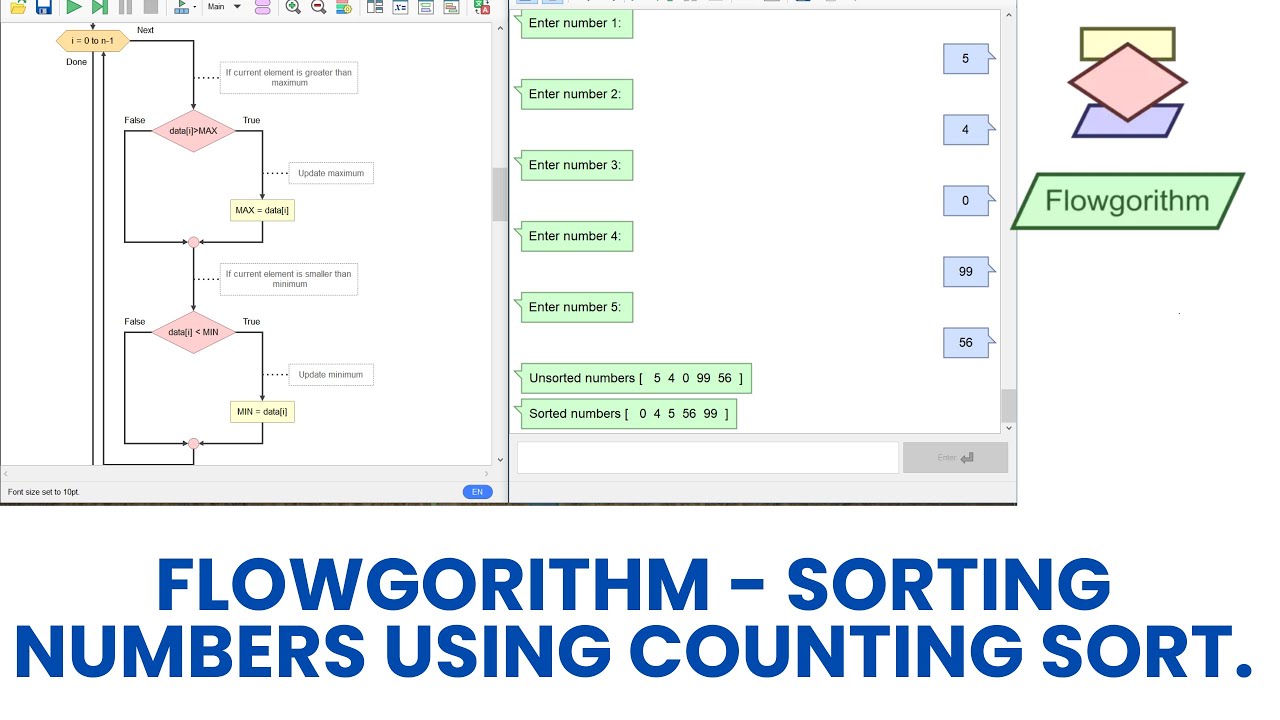Click the flowchart vertical scrollbar thumb
The image size is (1280, 720).
pyautogui.click(x=500, y=194)
